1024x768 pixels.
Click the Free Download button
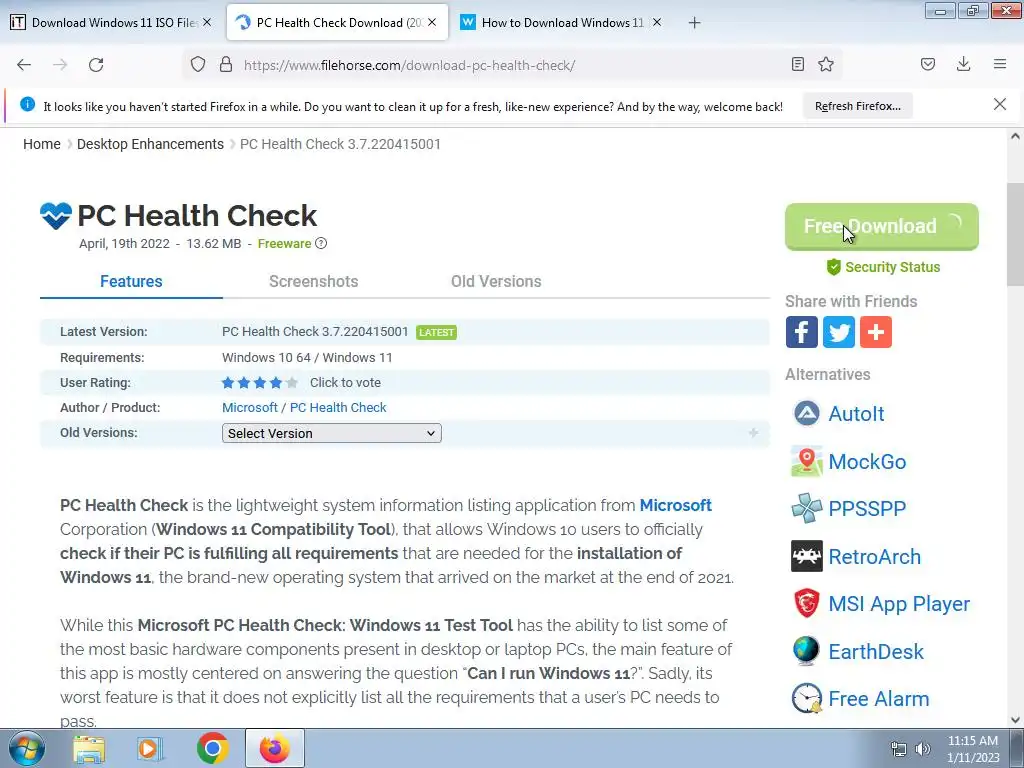coord(882,227)
